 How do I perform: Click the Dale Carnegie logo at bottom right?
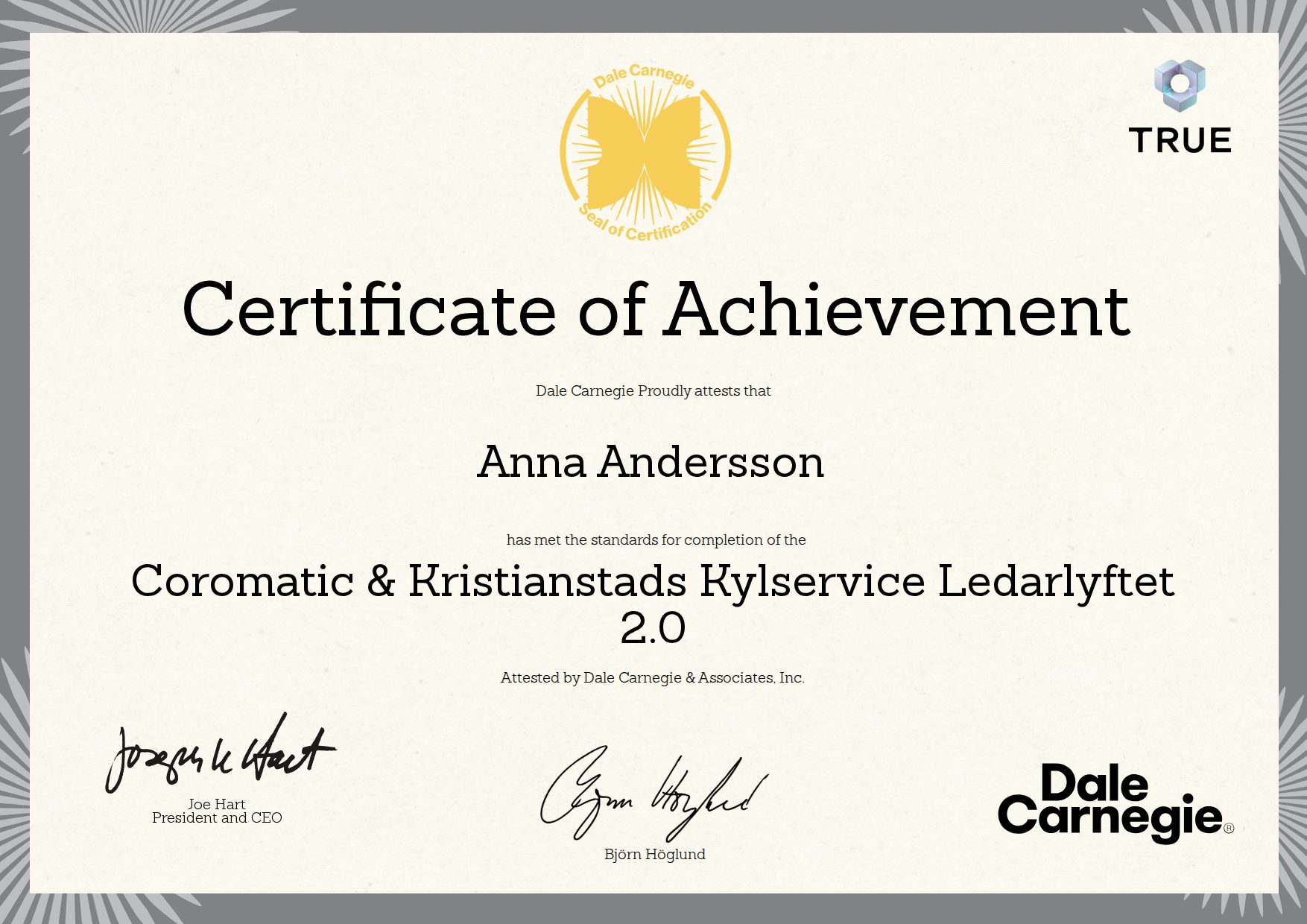click(1115, 803)
